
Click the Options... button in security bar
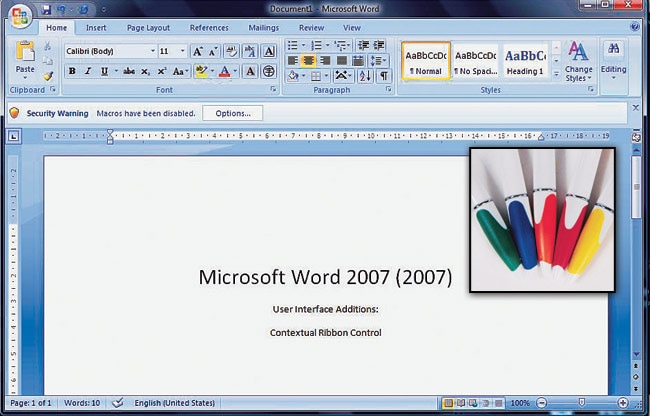click(232, 113)
